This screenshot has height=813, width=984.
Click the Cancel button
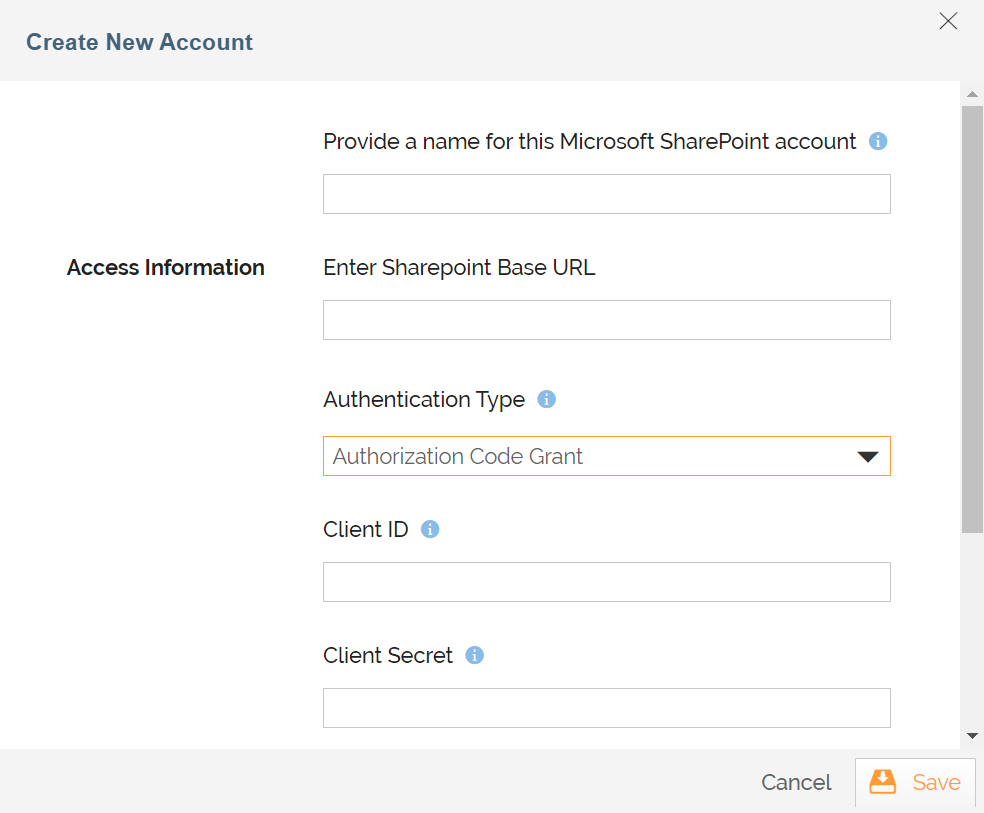796,782
